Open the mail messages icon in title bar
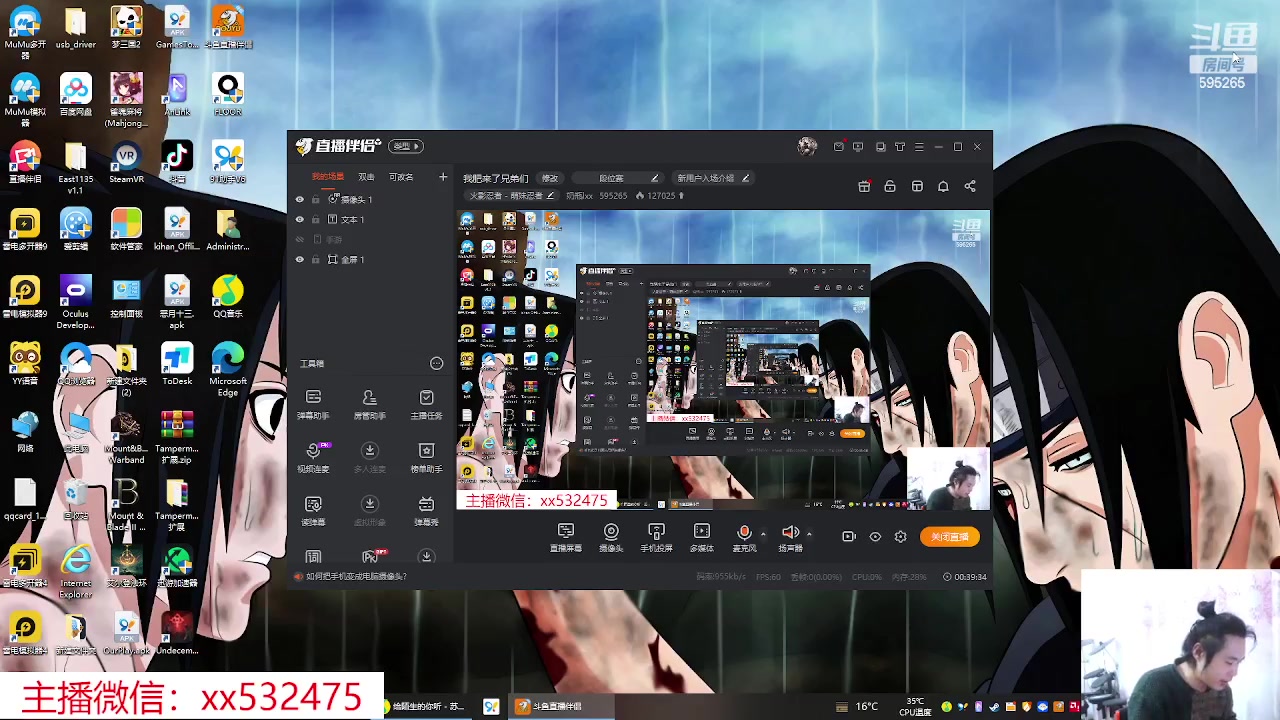 point(839,147)
